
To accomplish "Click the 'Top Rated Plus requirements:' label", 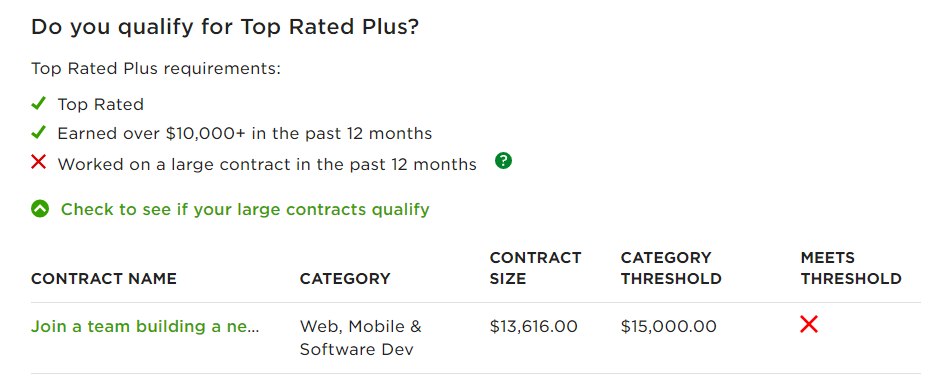I will 156,69.
